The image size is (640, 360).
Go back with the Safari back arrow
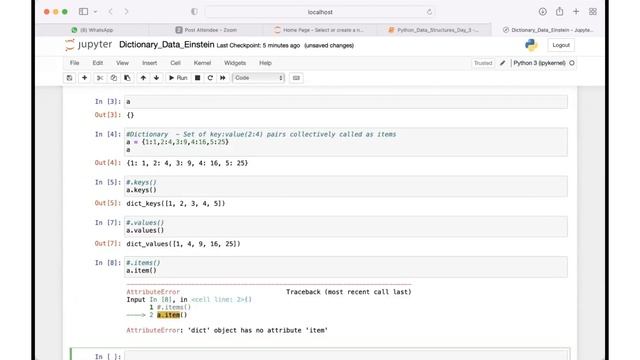(x=111, y=11)
